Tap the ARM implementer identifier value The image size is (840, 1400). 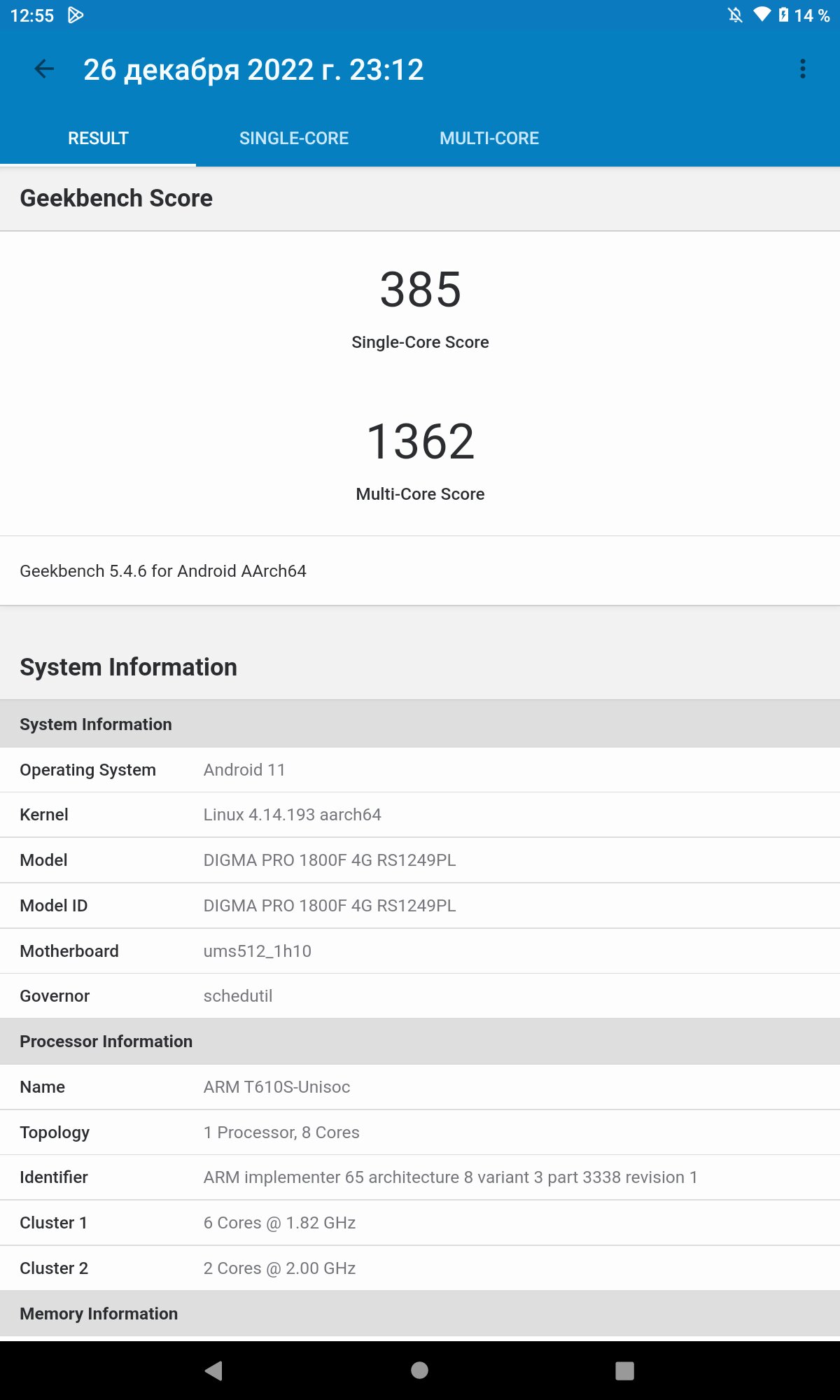pyautogui.click(x=451, y=1177)
